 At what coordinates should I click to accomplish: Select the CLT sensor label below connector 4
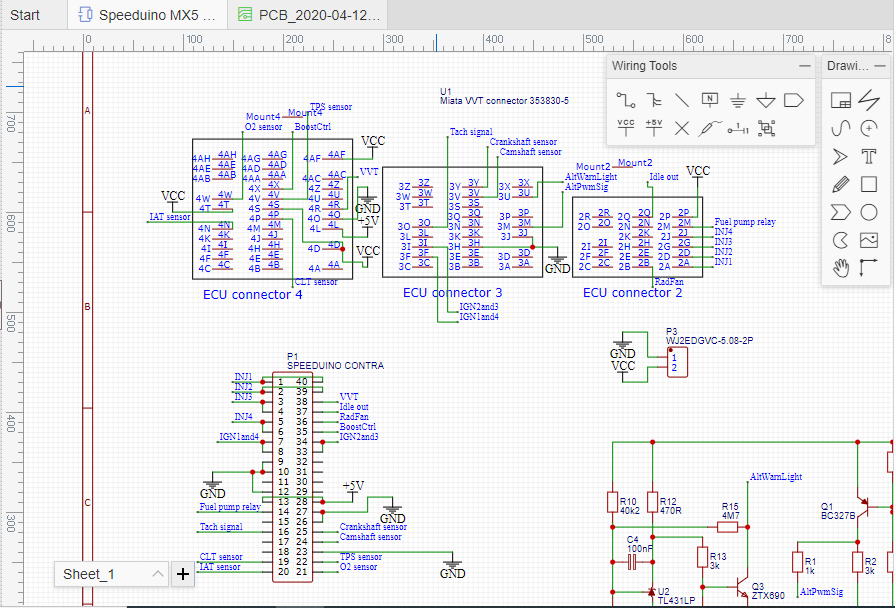click(x=316, y=282)
